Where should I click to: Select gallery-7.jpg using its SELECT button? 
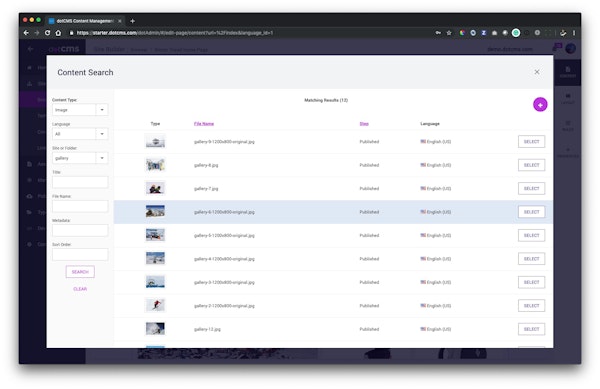[x=531, y=189]
